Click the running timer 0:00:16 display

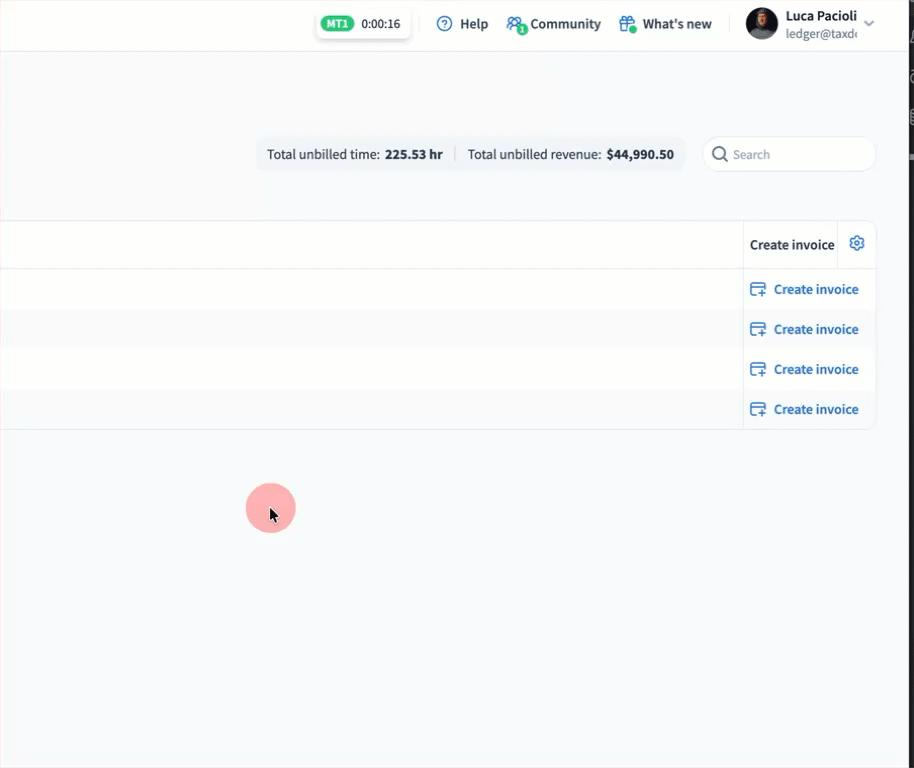[381, 24]
